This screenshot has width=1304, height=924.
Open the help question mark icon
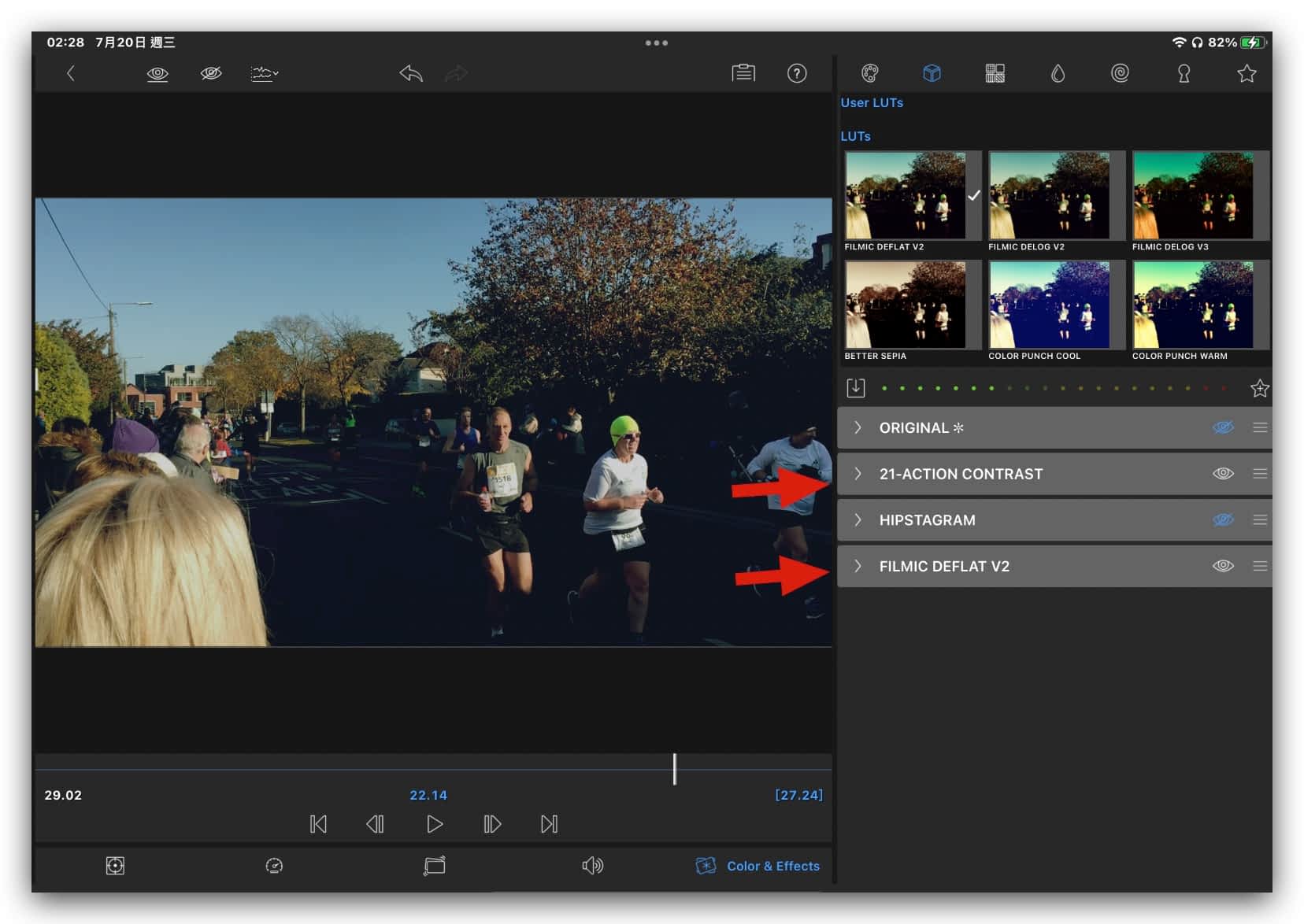coord(796,74)
